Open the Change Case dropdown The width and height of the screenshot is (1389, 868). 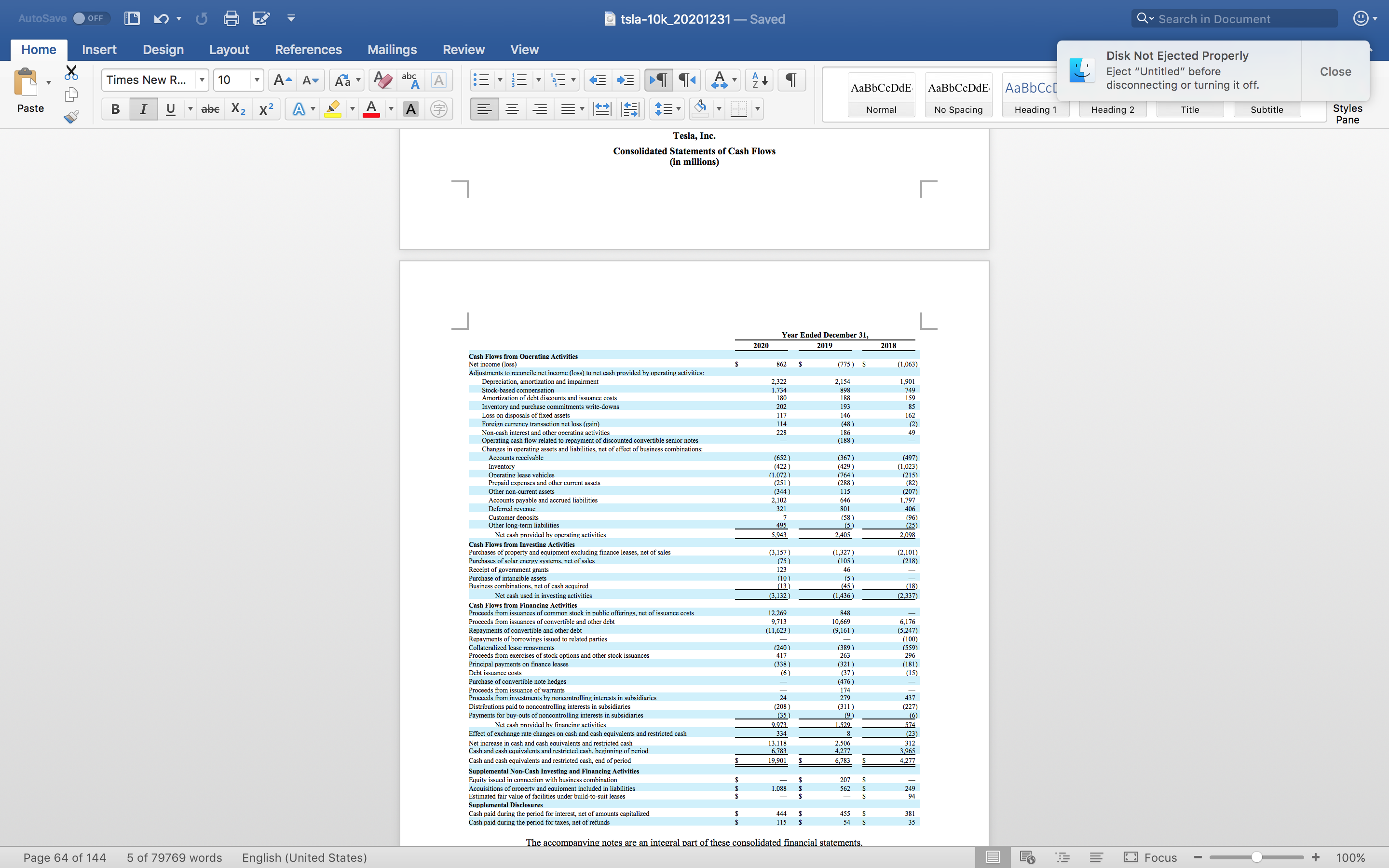point(347,80)
